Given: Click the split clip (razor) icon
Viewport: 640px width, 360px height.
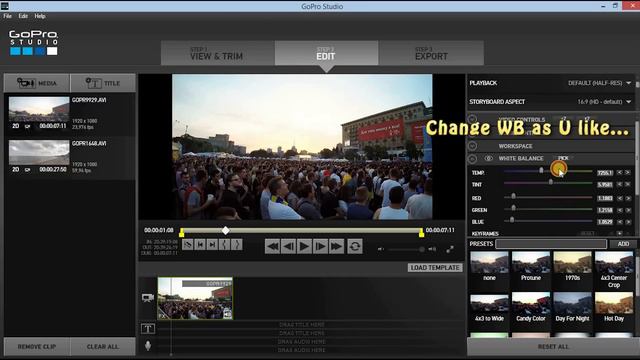Looking at the screenshot, I should [188, 244].
